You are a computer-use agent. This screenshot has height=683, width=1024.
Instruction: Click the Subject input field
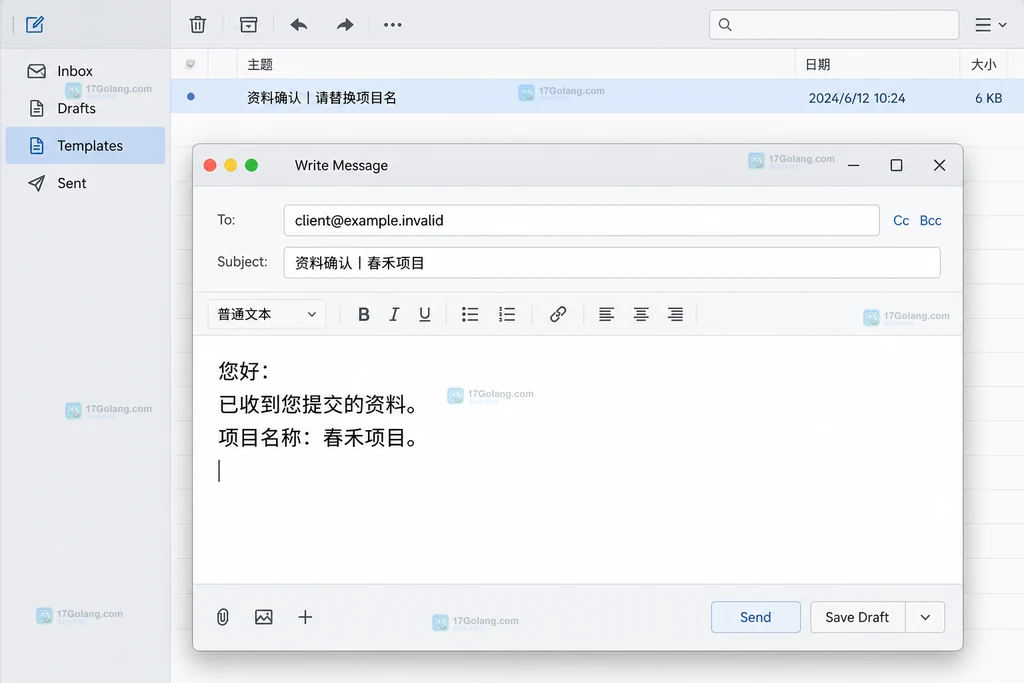point(612,262)
